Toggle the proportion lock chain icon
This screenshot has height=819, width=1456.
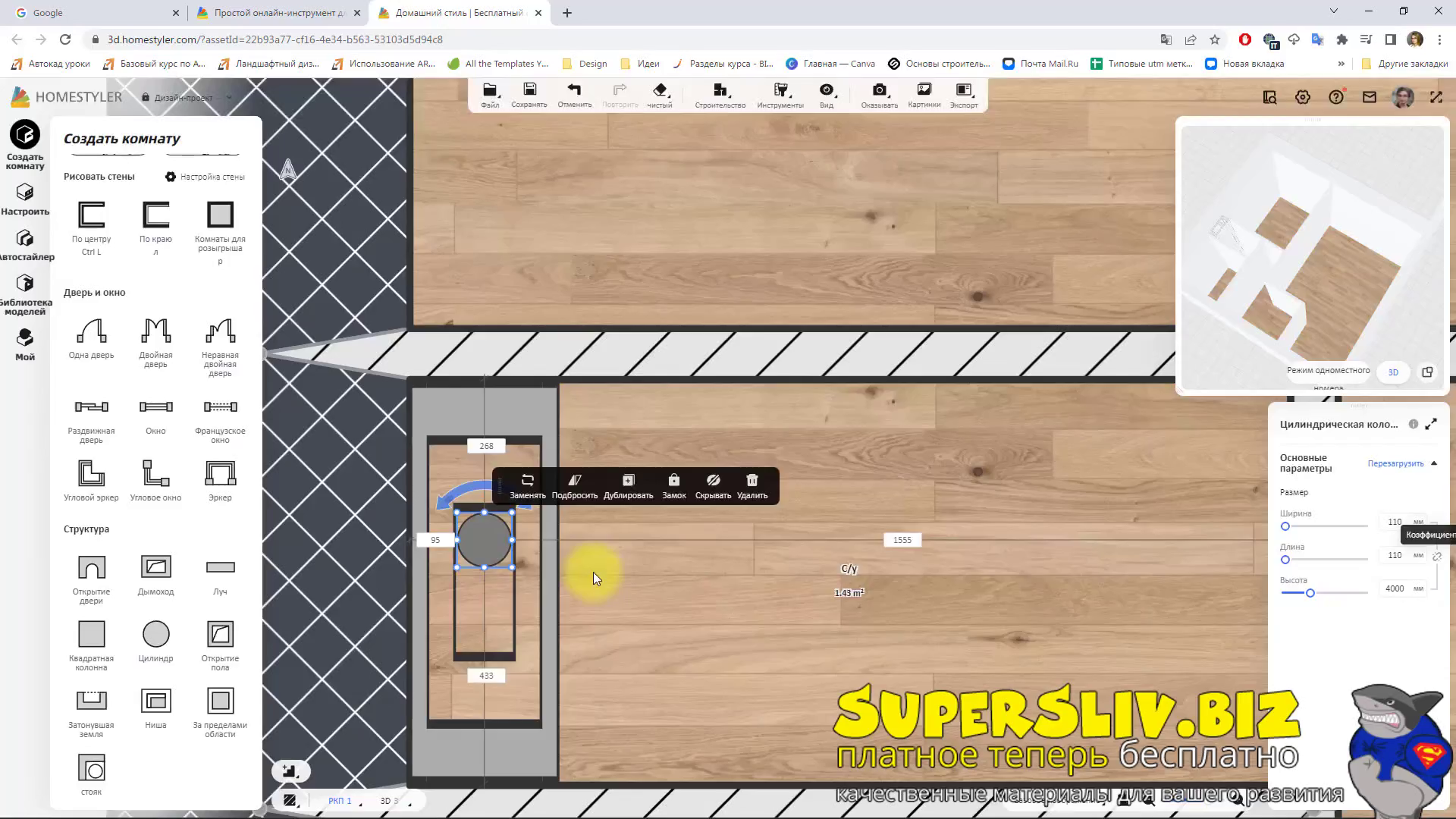(x=1437, y=556)
